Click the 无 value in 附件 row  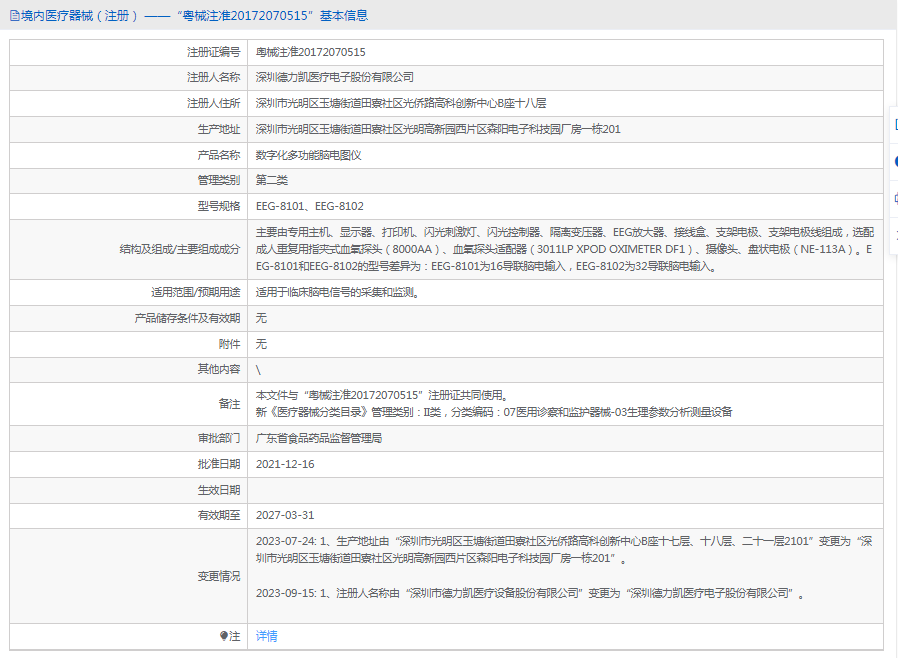coord(261,344)
